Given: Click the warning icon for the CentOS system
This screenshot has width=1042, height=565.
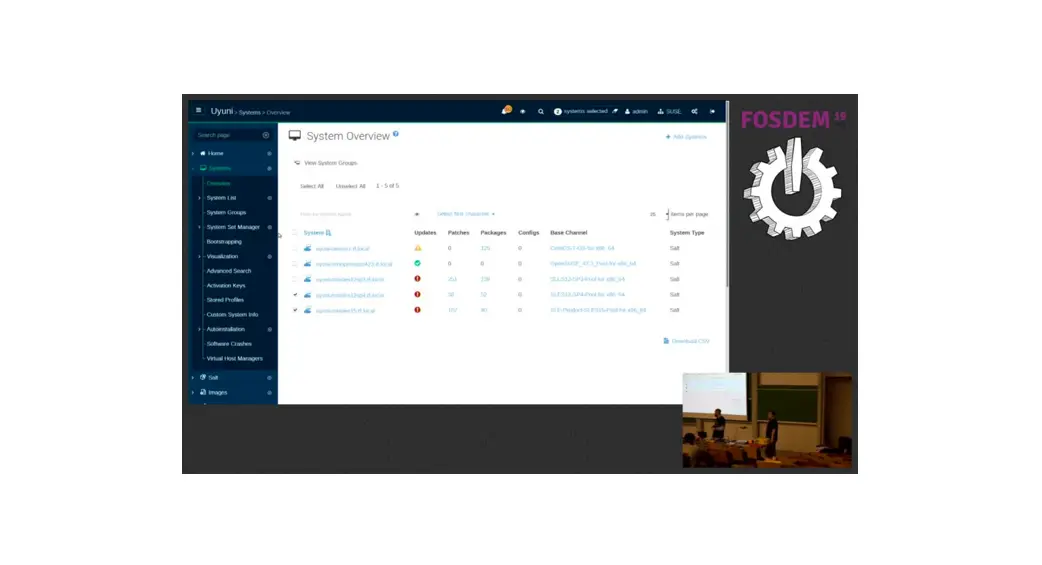Looking at the screenshot, I should pyautogui.click(x=418, y=248).
